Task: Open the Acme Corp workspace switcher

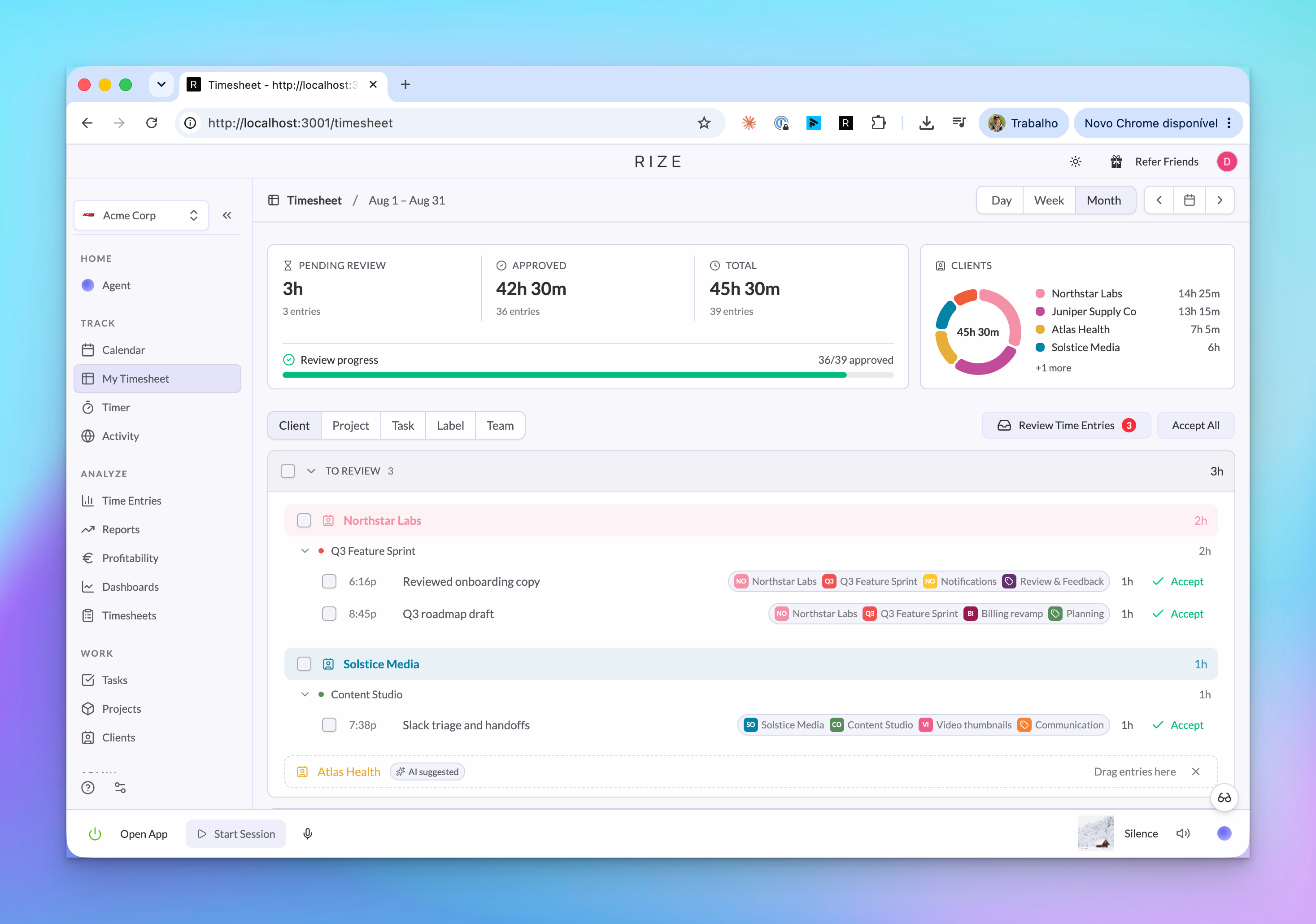Action: click(x=141, y=215)
